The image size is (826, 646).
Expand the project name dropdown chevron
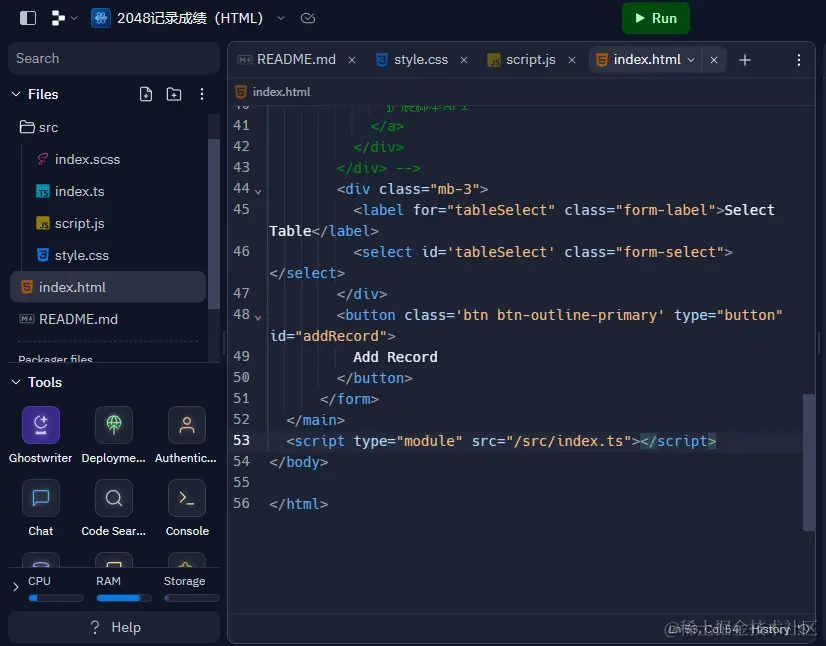[281, 18]
